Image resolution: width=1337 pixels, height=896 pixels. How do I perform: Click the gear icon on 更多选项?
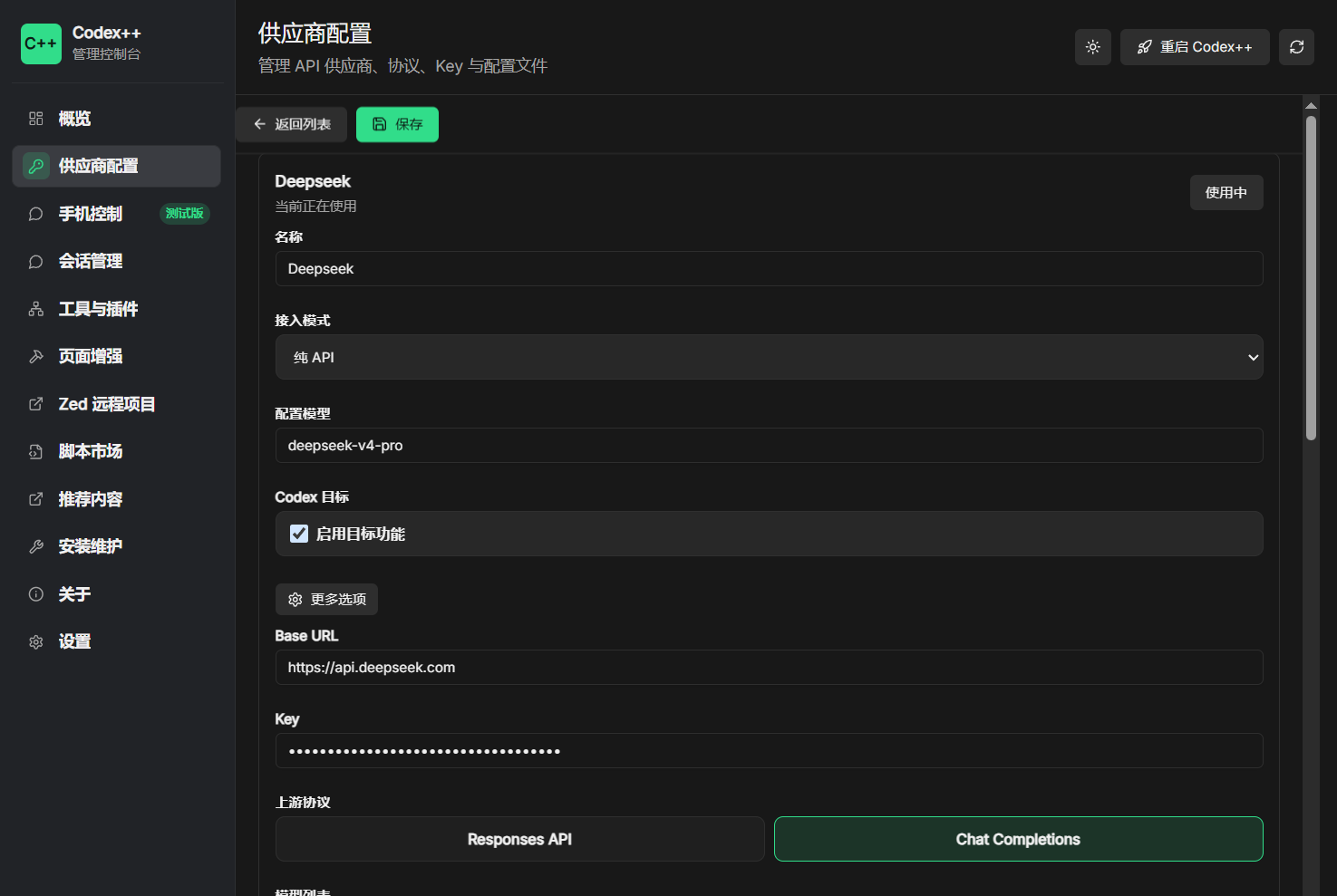coord(295,600)
